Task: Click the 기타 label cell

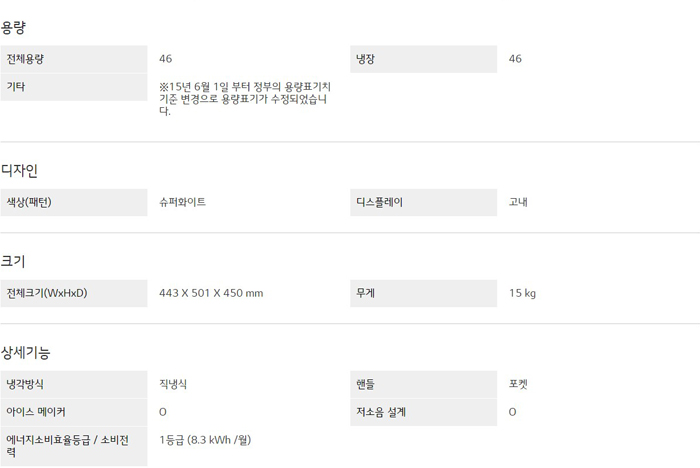Action: (x=73, y=87)
